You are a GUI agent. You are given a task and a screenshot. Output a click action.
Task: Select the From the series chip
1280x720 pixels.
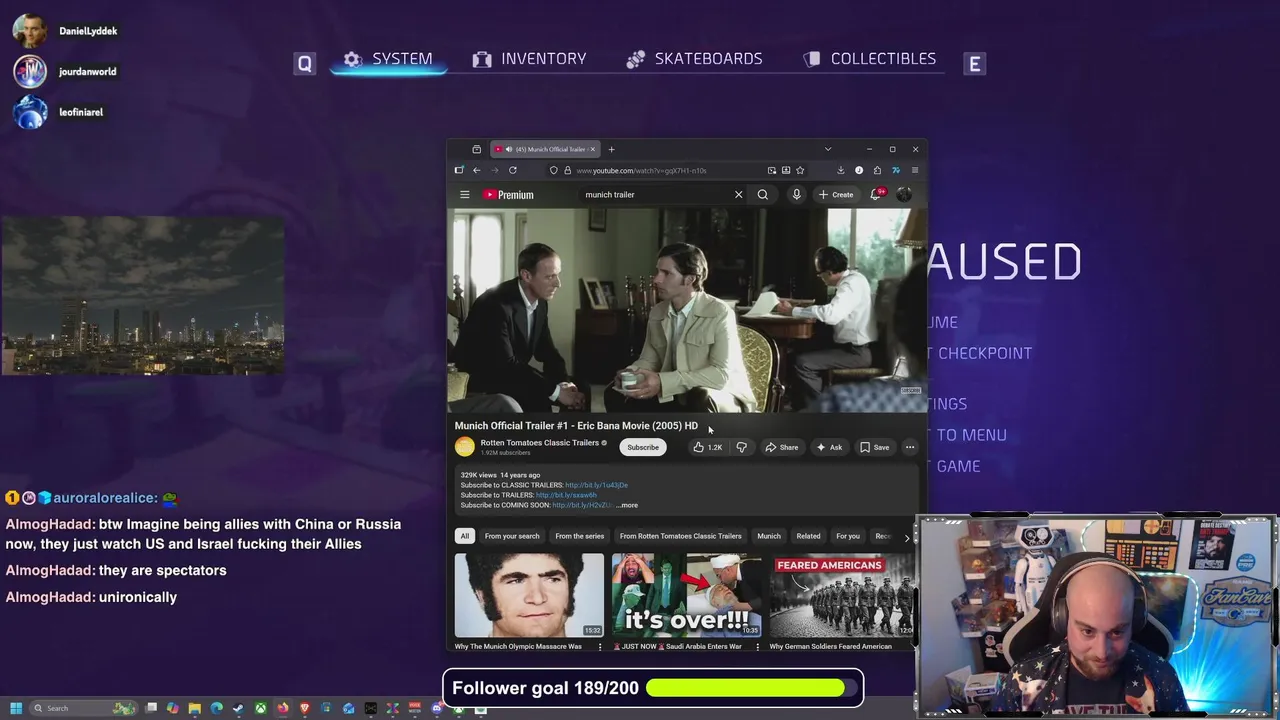[x=580, y=536]
